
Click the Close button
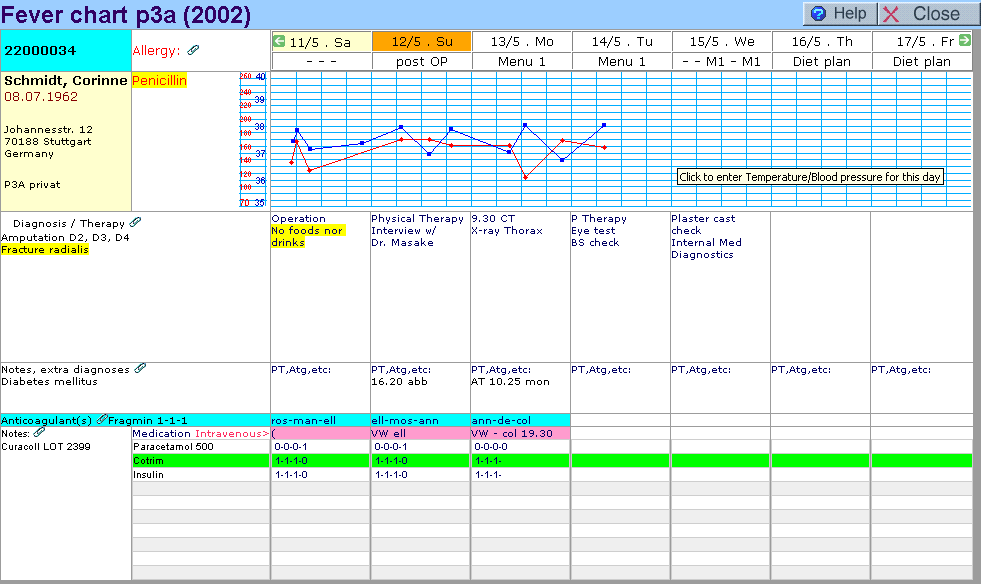click(x=925, y=14)
